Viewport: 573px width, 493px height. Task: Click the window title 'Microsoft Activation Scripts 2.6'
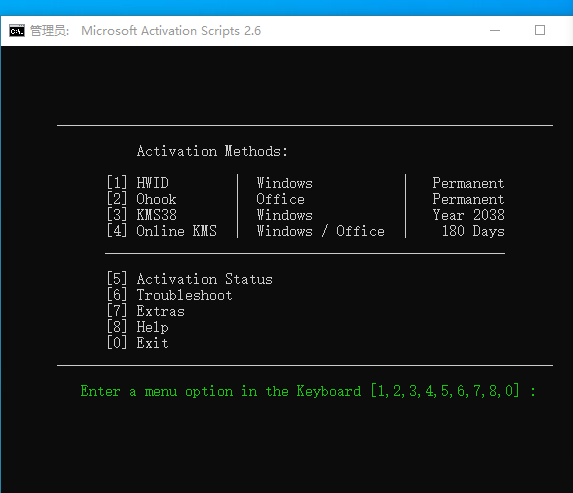171,31
